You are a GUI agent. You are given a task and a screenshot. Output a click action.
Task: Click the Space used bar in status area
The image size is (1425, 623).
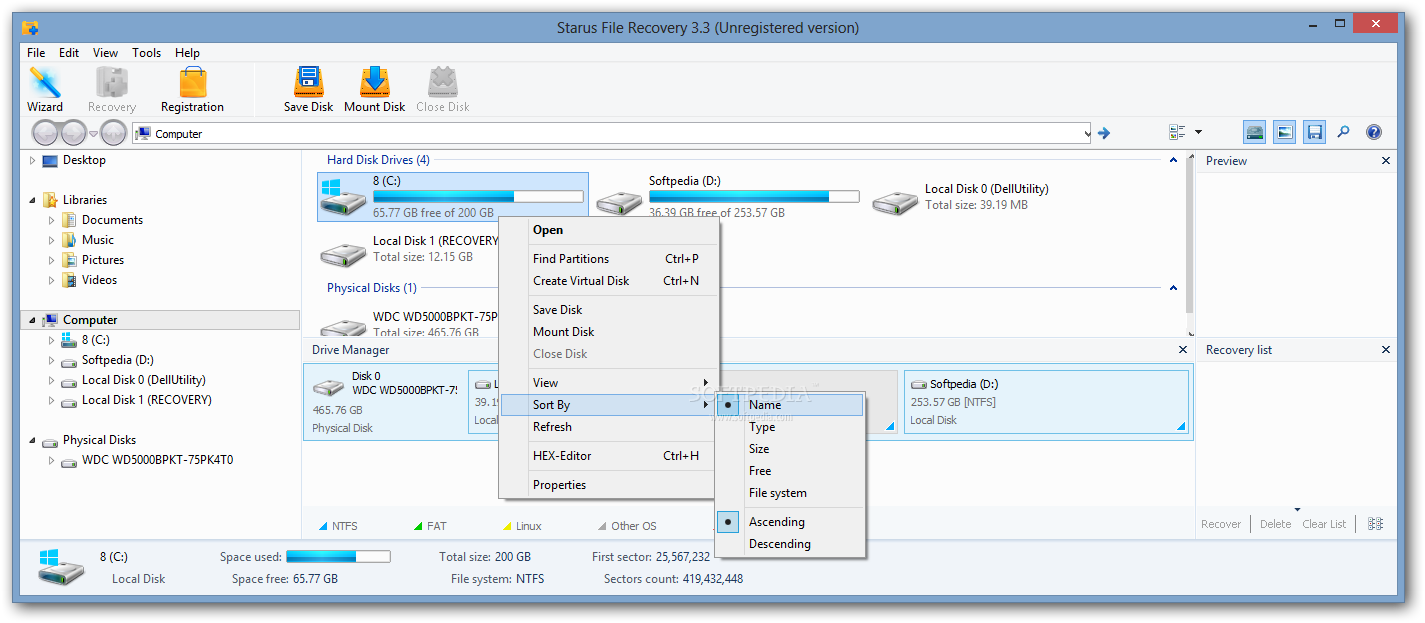click(x=338, y=557)
